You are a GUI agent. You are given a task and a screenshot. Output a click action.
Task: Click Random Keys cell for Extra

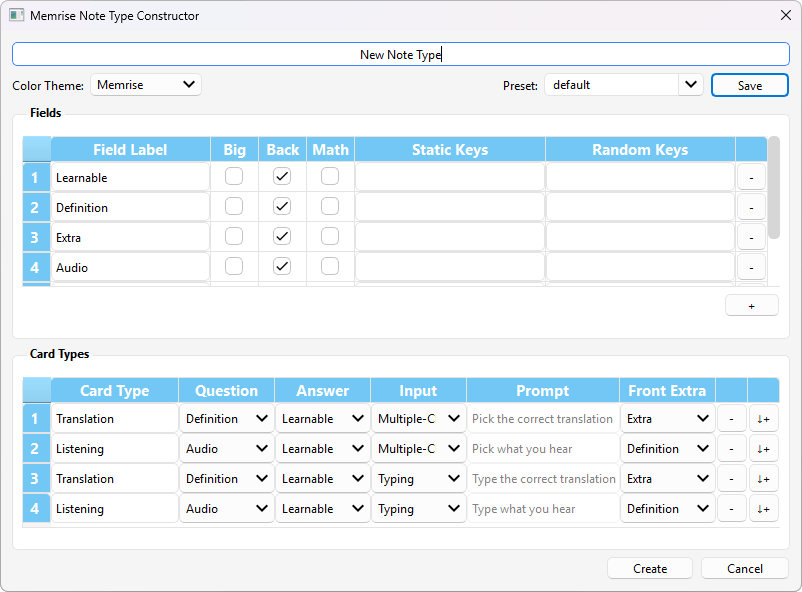[640, 237]
